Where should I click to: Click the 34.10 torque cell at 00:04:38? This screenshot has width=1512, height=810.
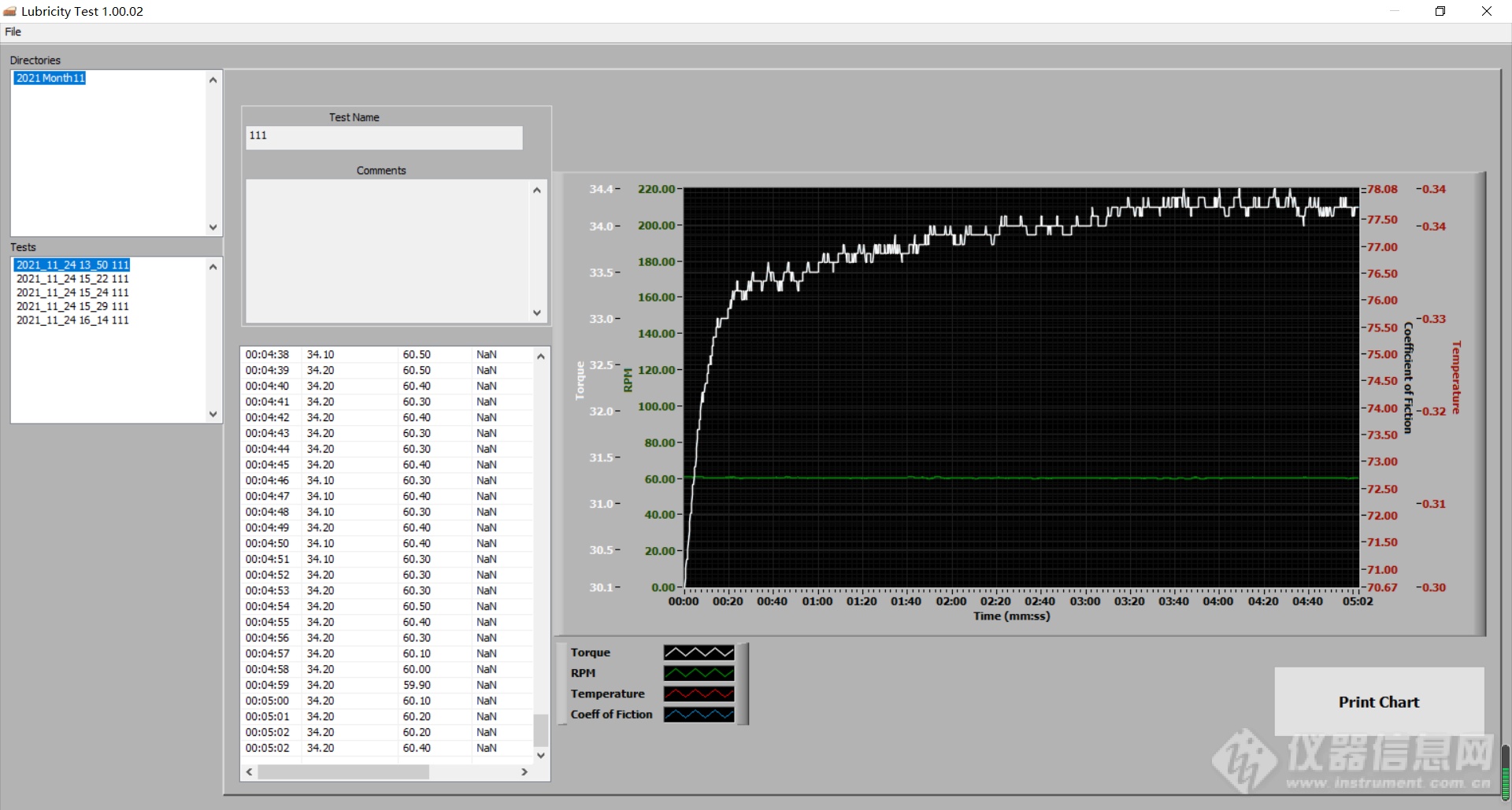(x=321, y=354)
